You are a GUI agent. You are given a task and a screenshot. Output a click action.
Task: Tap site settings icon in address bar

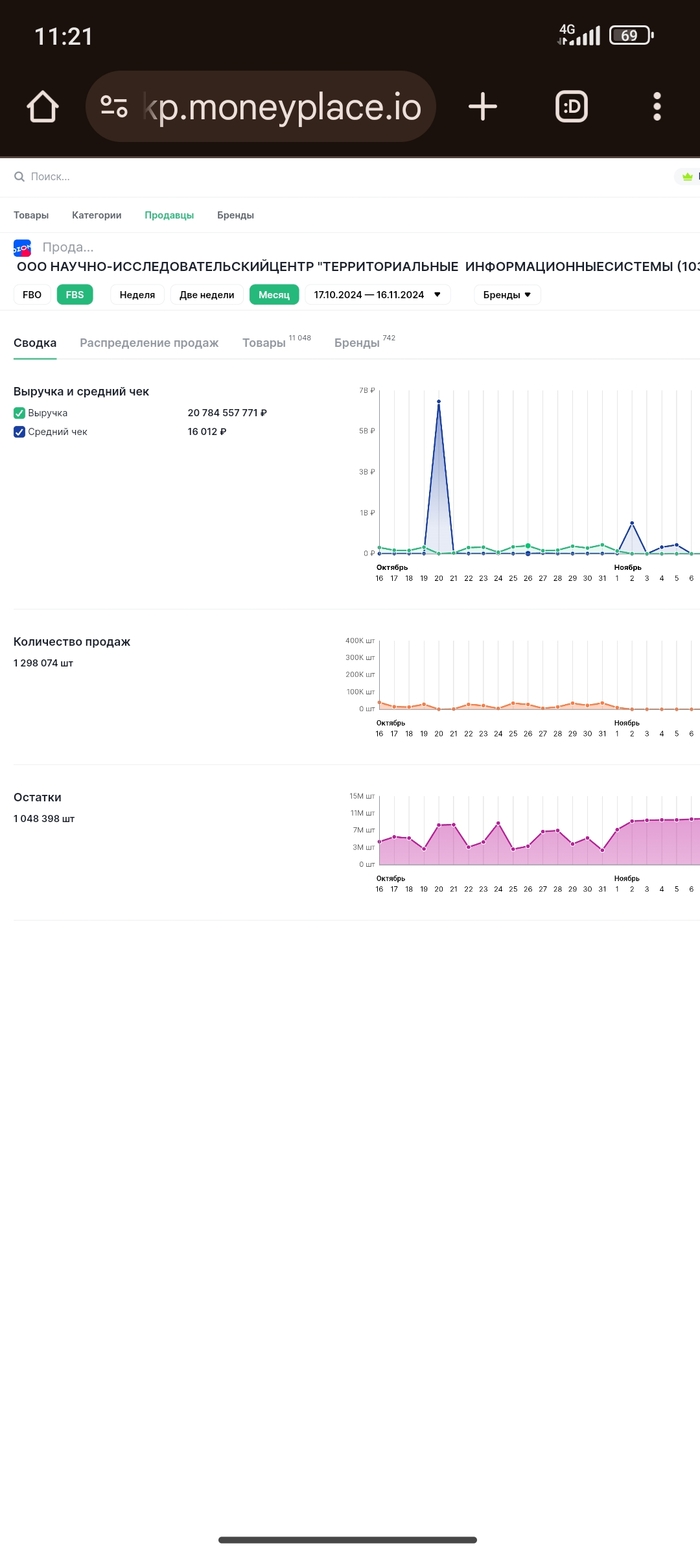coord(114,106)
